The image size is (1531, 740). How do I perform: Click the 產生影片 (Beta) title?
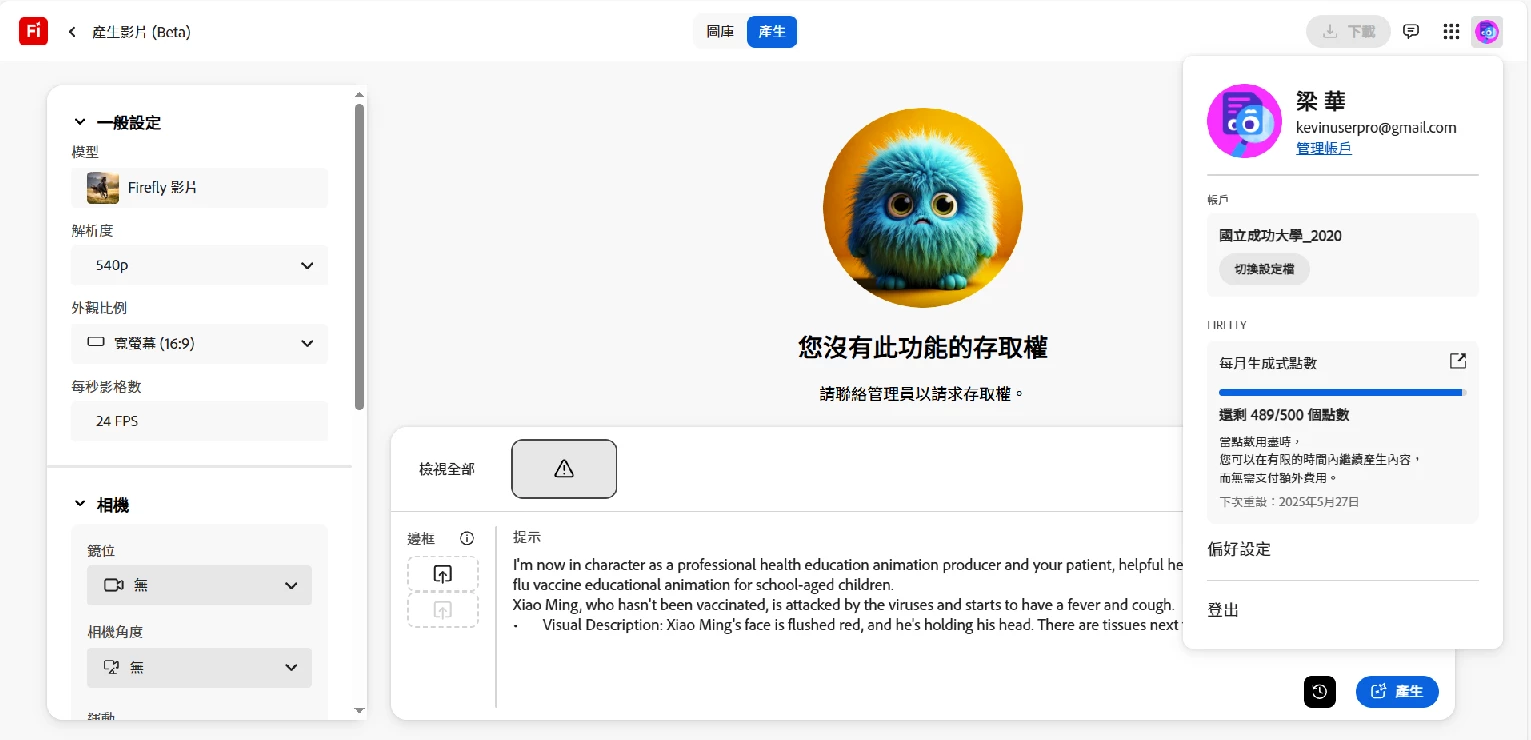point(141,32)
